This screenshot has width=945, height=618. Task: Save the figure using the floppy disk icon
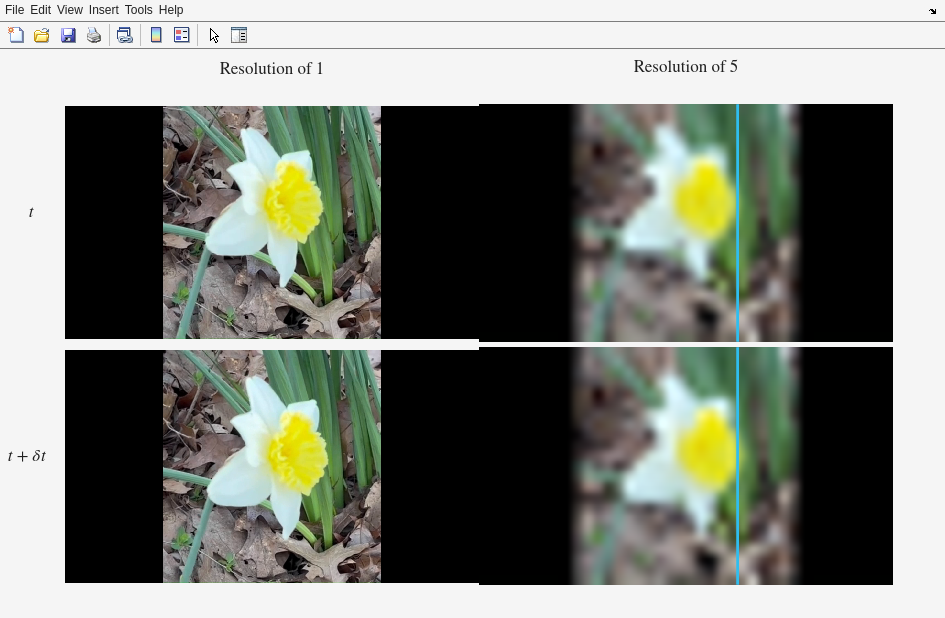pyautogui.click(x=68, y=35)
